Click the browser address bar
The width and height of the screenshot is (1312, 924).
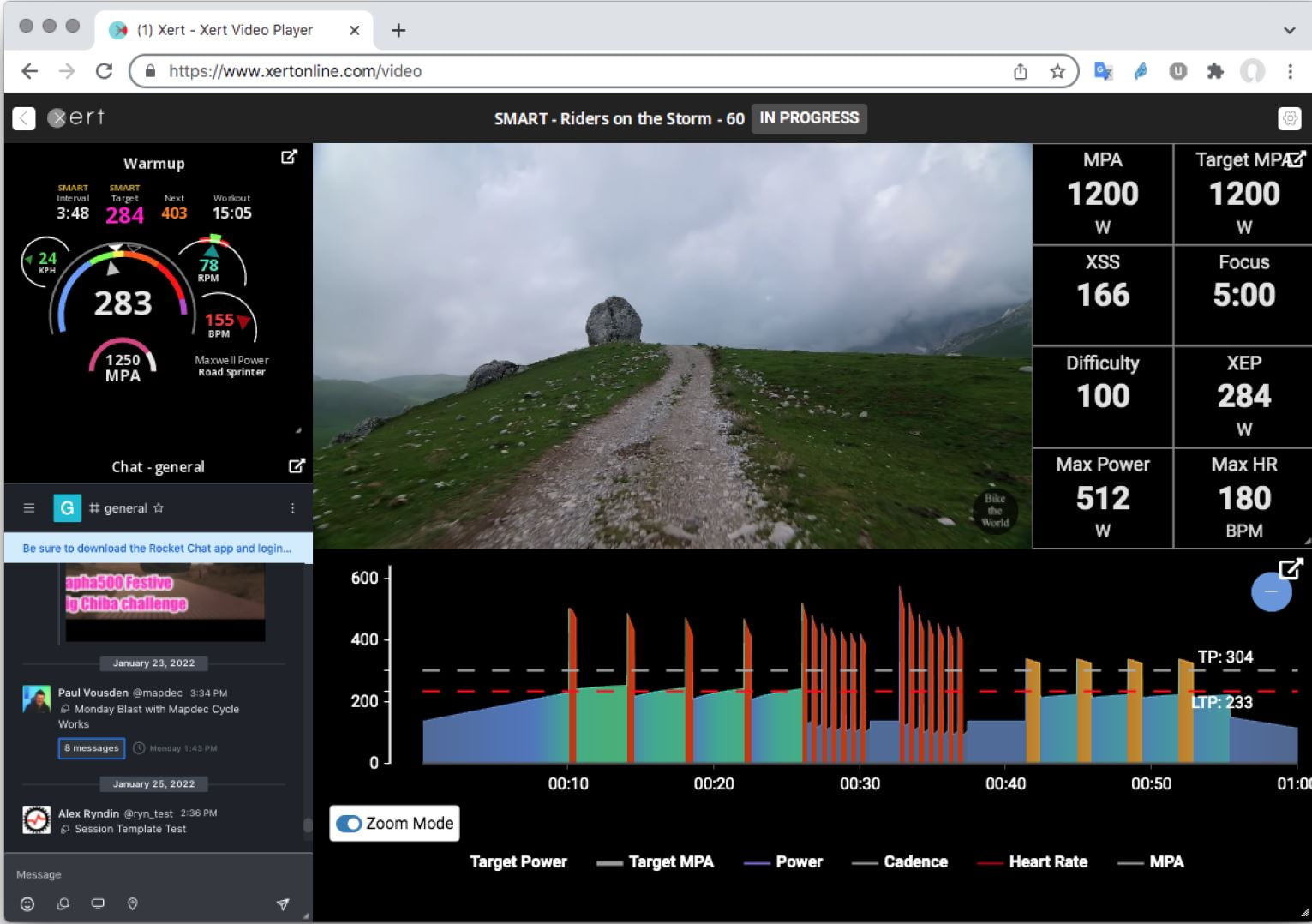tap(604, 71)
